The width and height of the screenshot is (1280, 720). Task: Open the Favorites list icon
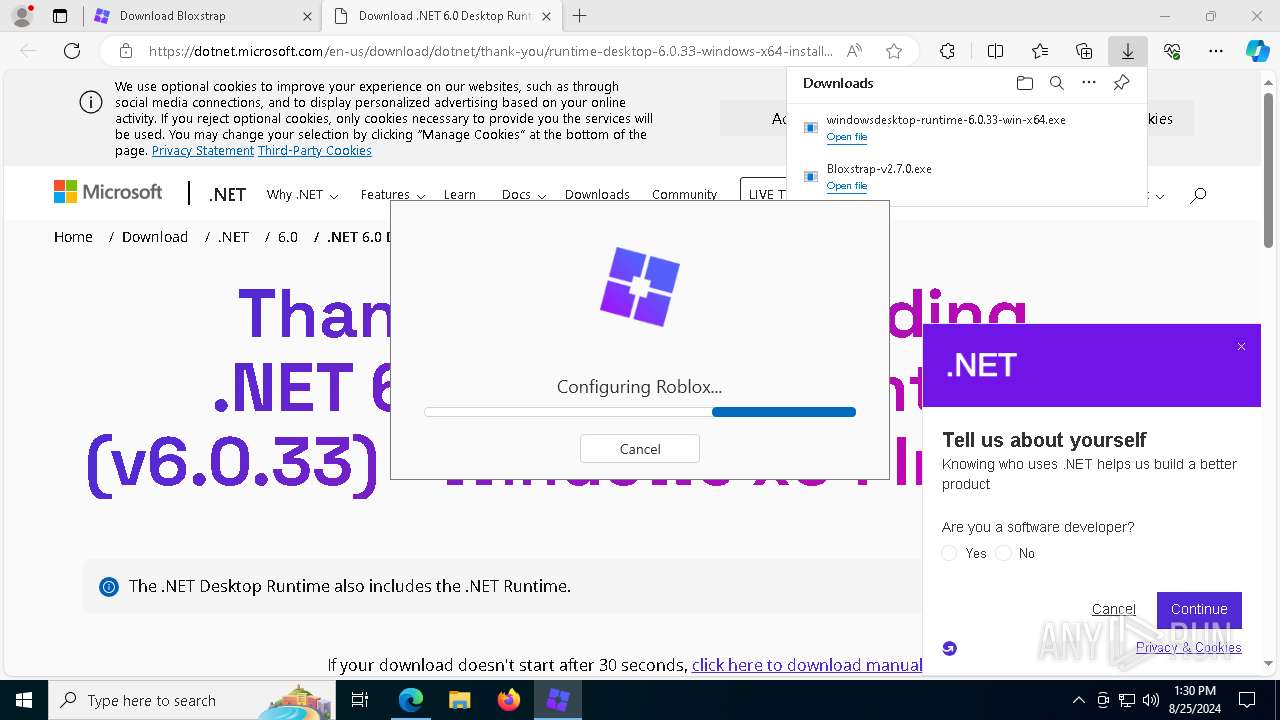point(1040,51)
